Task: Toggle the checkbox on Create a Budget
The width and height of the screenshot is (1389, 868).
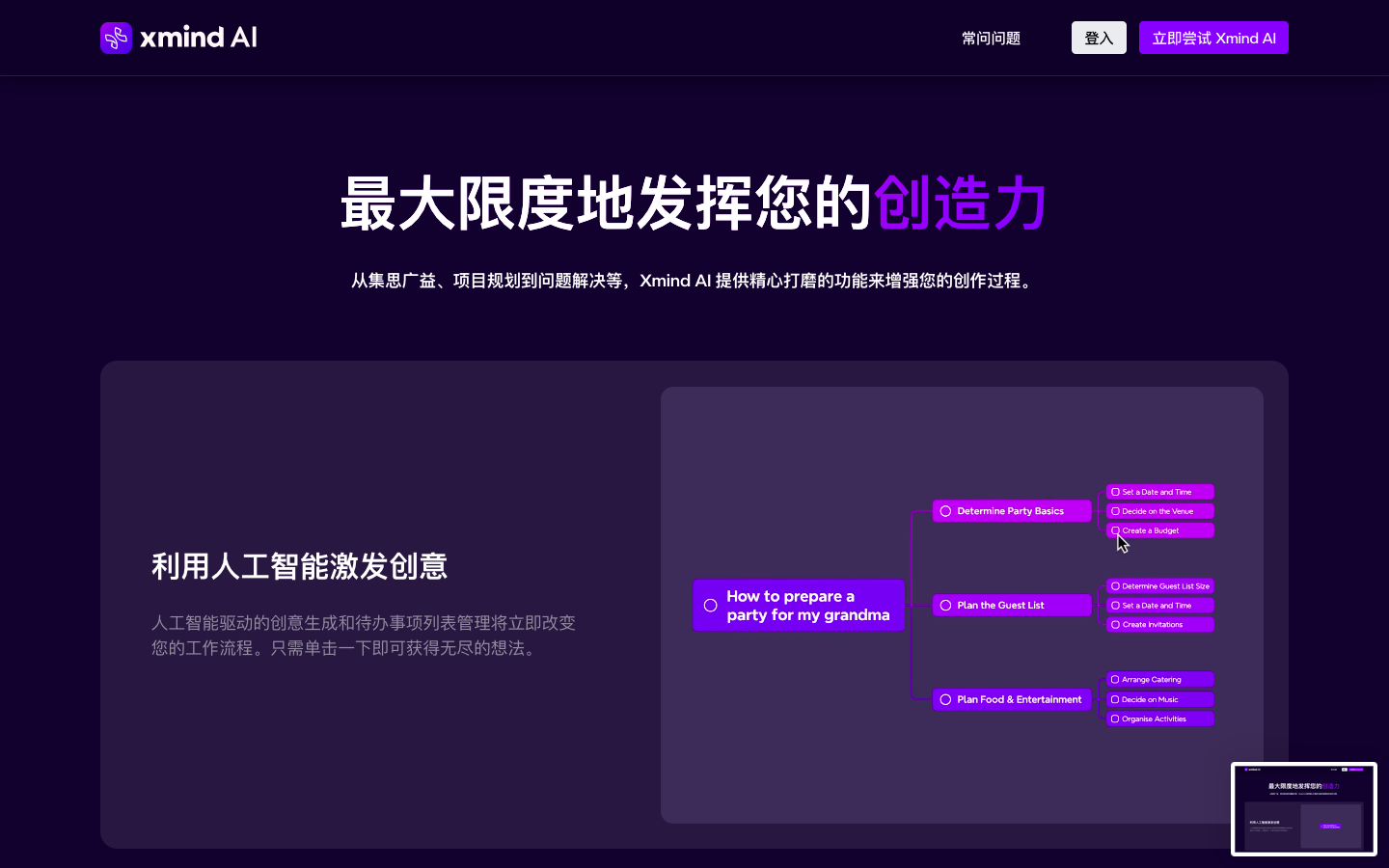Action: 1115,530
